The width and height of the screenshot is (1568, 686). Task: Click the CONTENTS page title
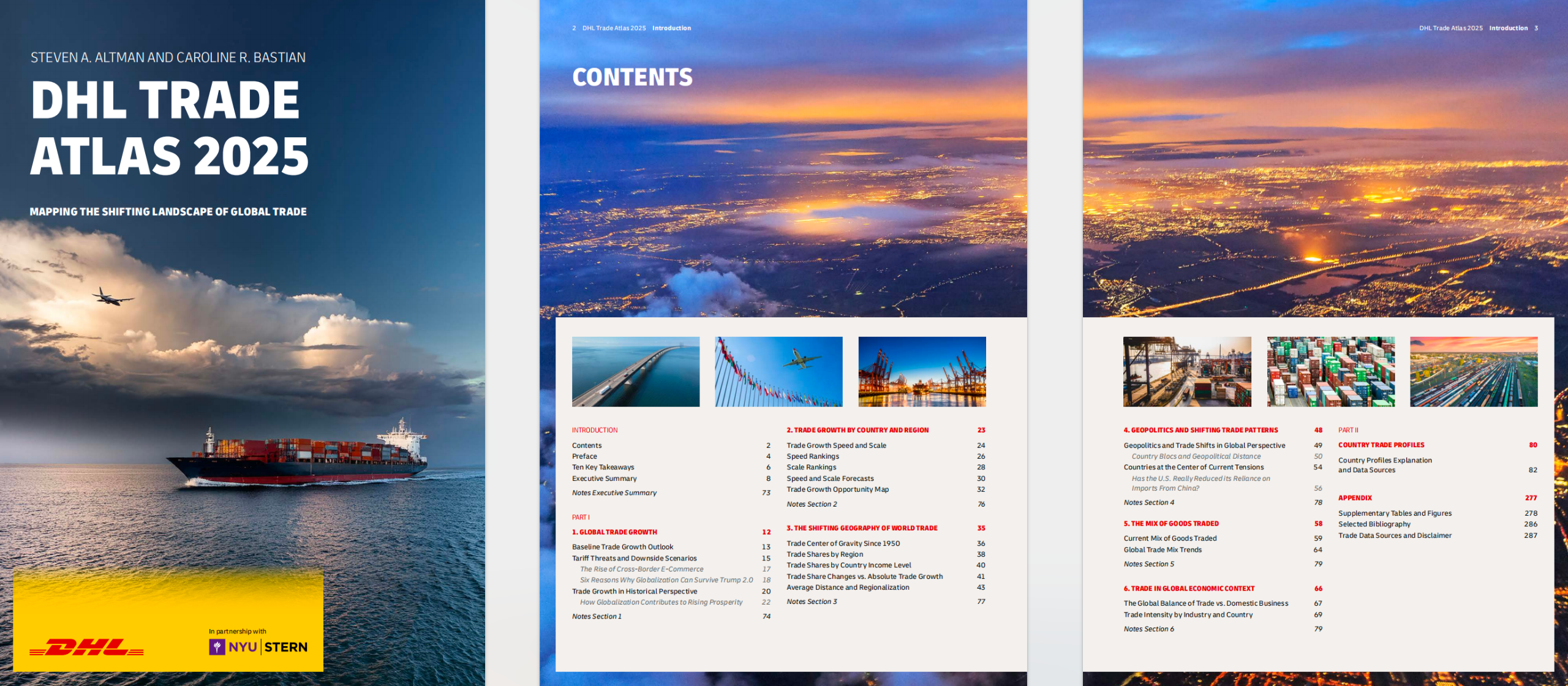632,77
